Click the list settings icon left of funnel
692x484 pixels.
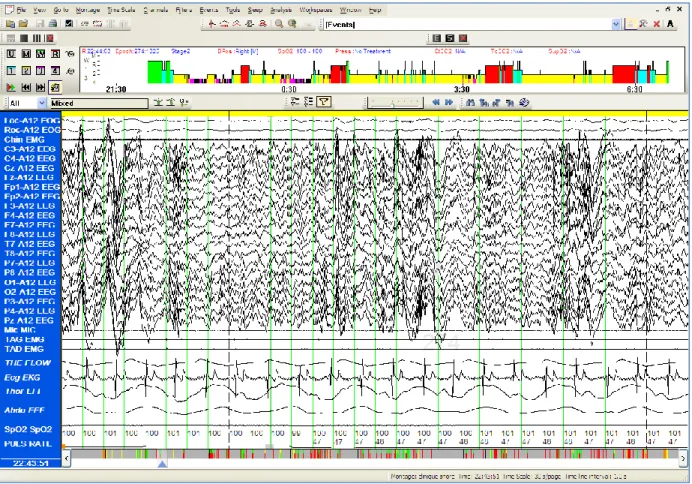click(x=309, y=102)
